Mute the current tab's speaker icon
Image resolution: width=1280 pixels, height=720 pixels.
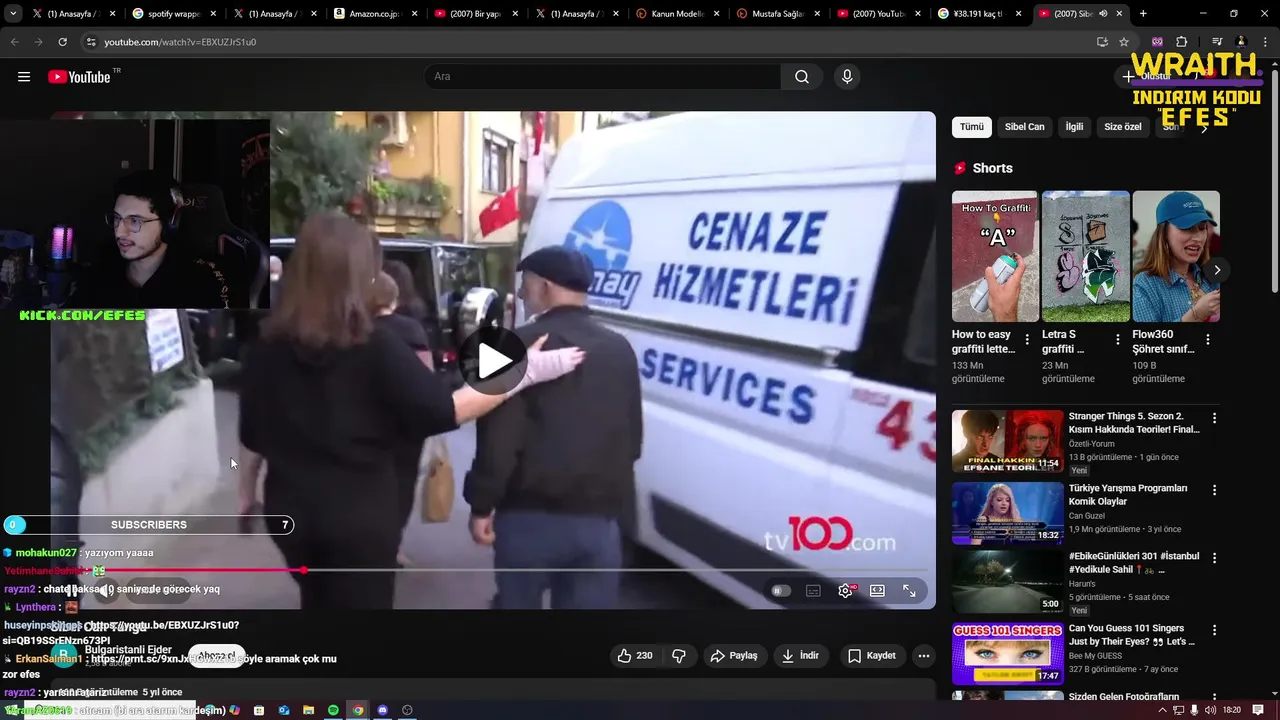click(1103, 14)
